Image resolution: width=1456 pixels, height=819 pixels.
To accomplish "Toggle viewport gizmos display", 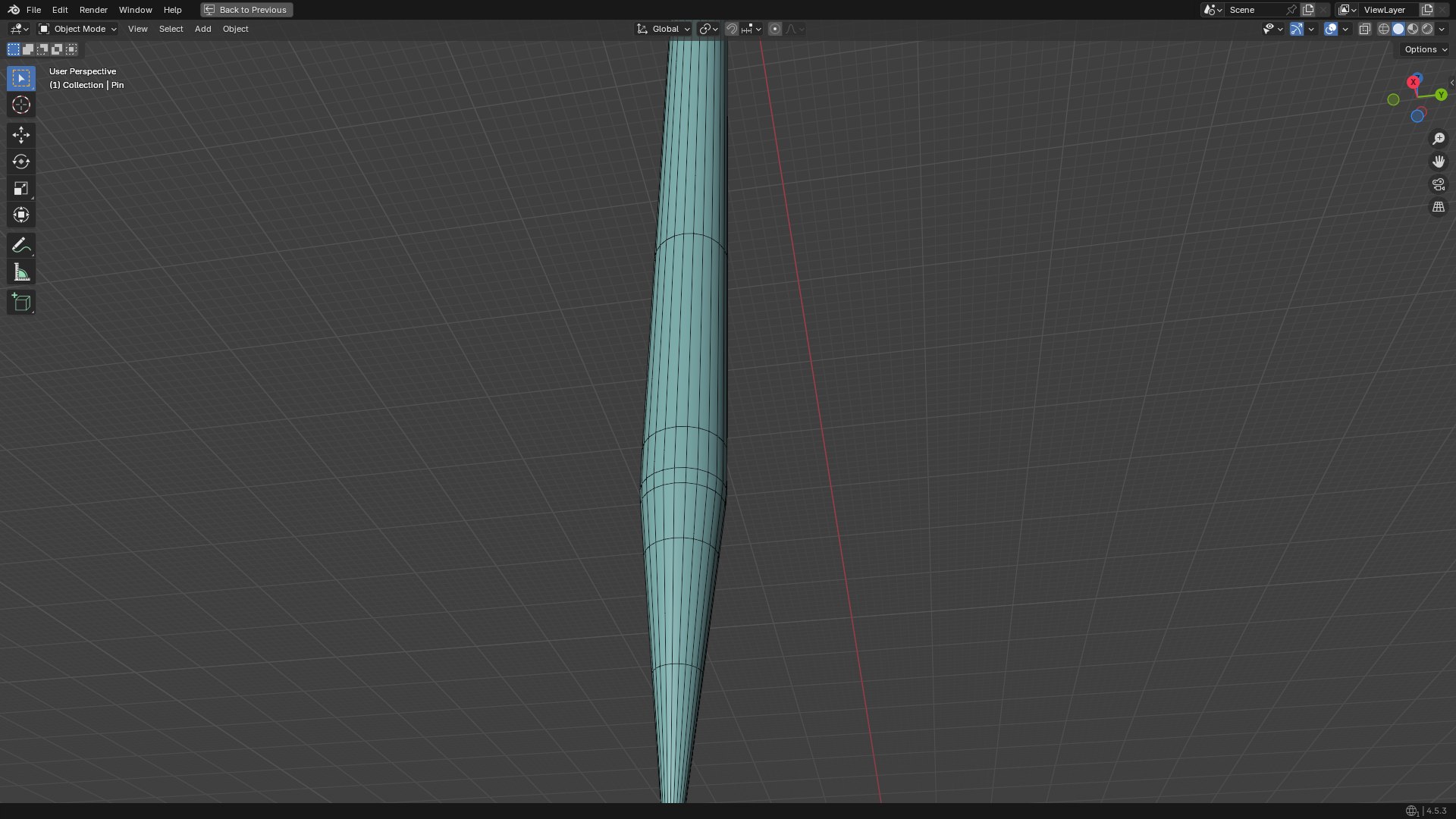I will pyautogui.click(x=1297, y=29).
